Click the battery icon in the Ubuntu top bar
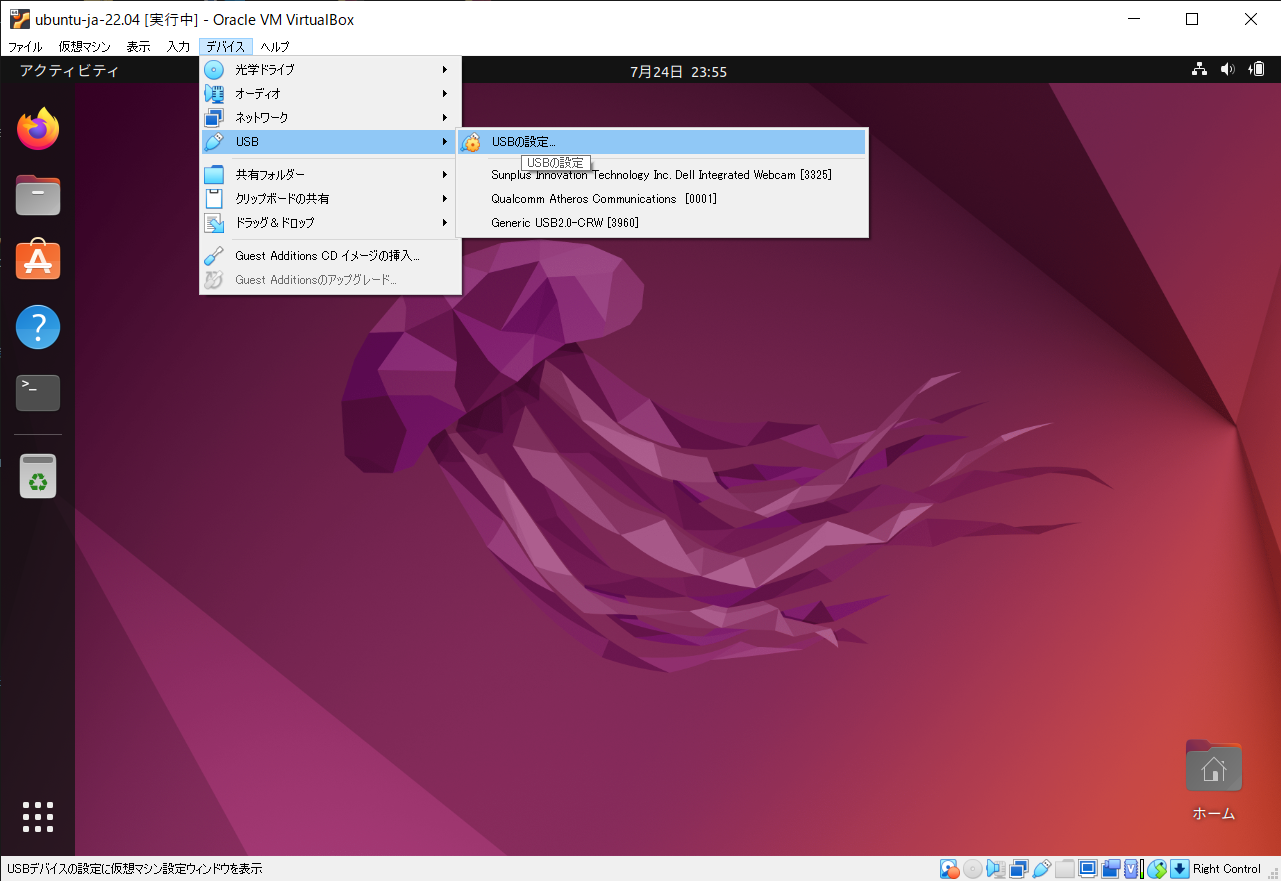This screenshot has height=881, width=1281. [1257, 70]
